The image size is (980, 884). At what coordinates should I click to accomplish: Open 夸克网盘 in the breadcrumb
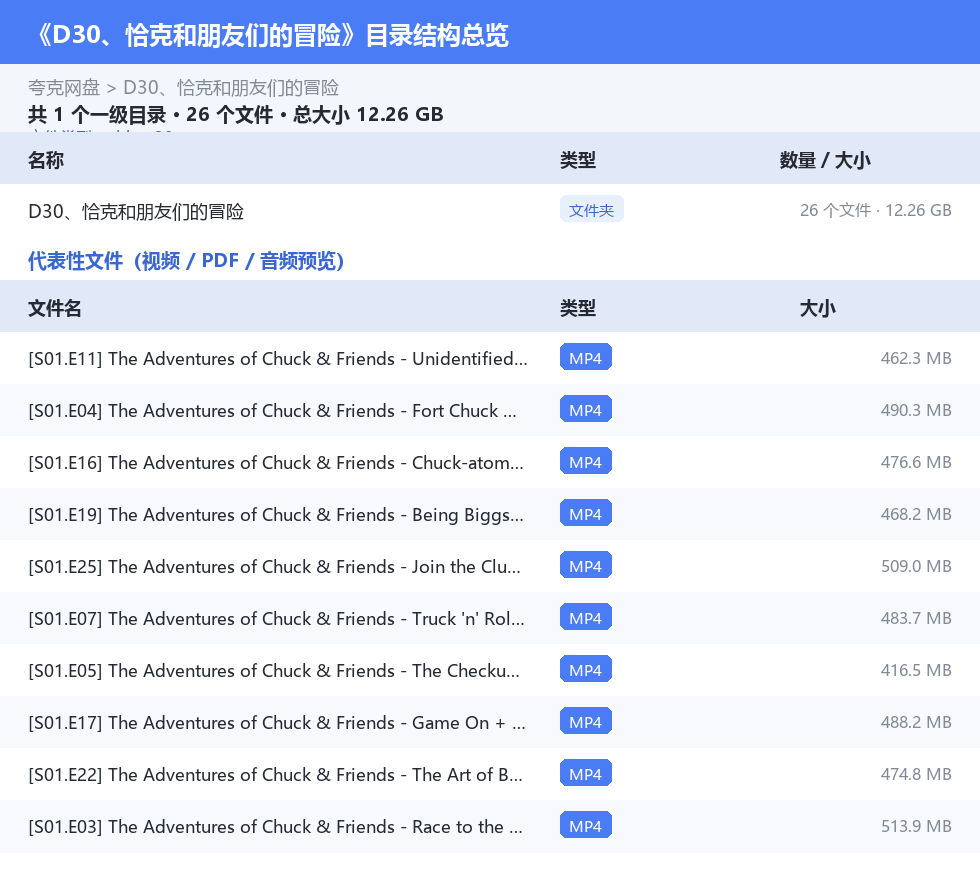(x=64, y=88)
